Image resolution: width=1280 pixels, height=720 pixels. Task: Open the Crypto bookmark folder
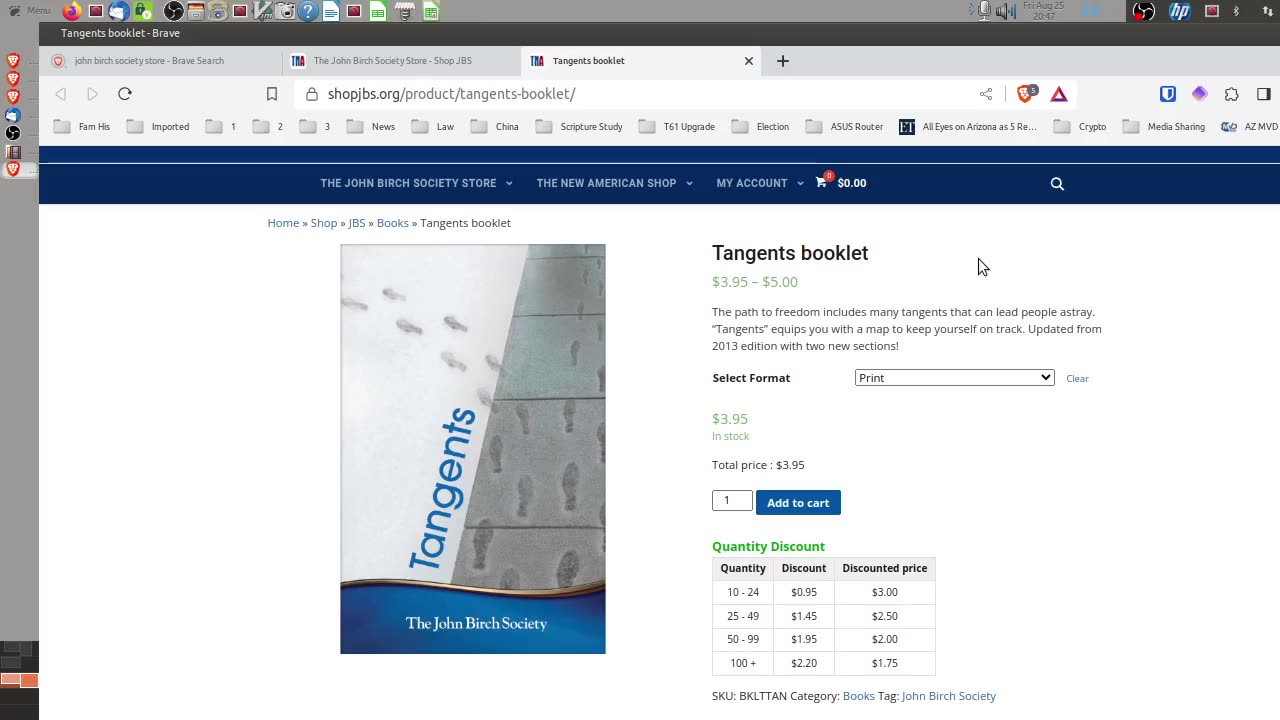1080,127
